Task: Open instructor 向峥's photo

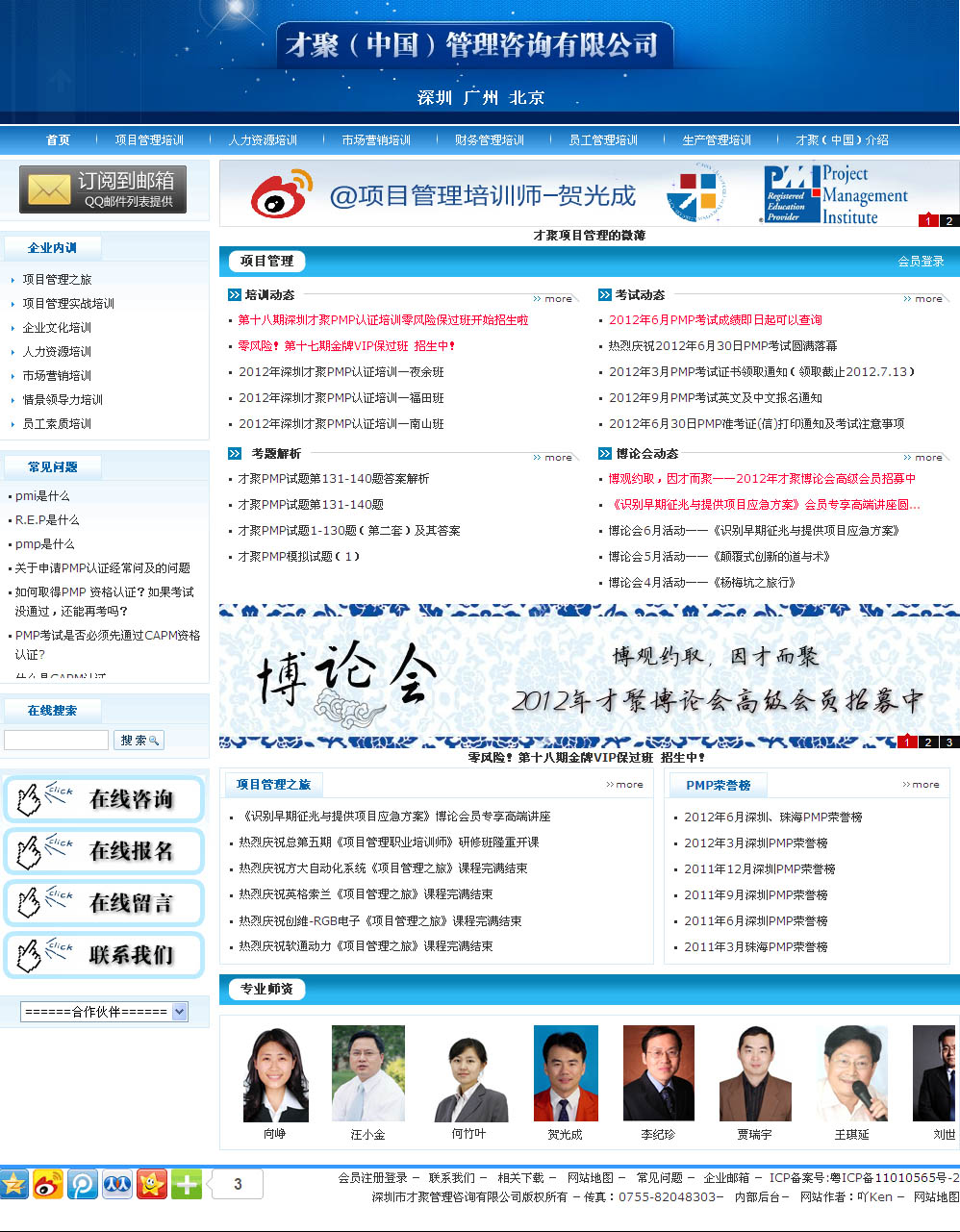Action: click(x=275, y=1075)
